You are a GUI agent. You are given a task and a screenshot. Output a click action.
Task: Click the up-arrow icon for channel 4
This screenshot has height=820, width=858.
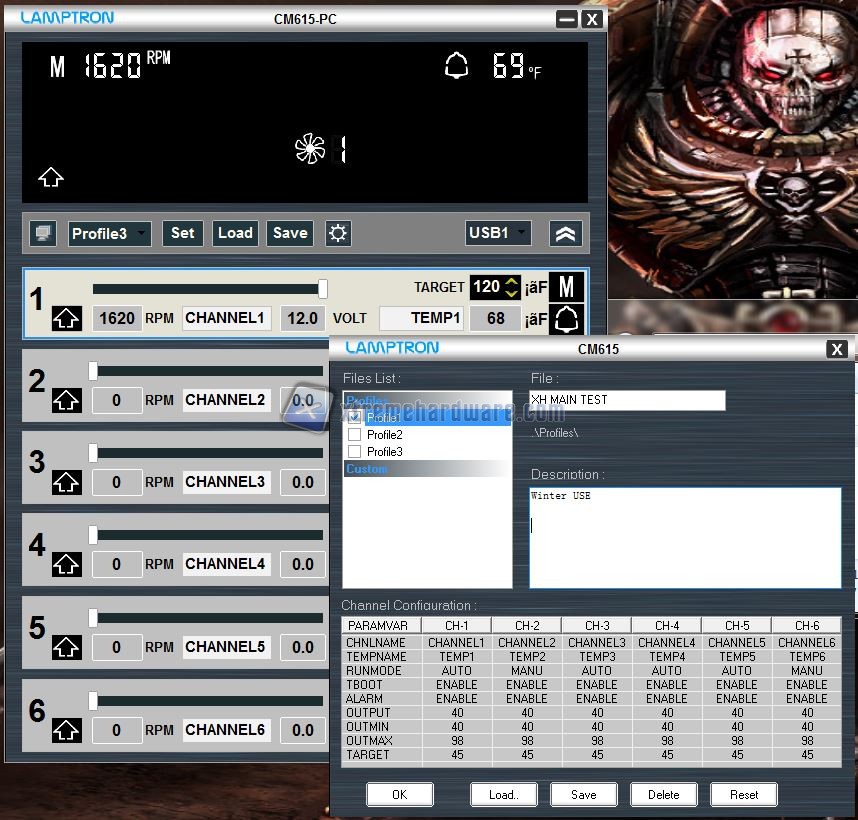pyautogui.click(x=66, y=565)
